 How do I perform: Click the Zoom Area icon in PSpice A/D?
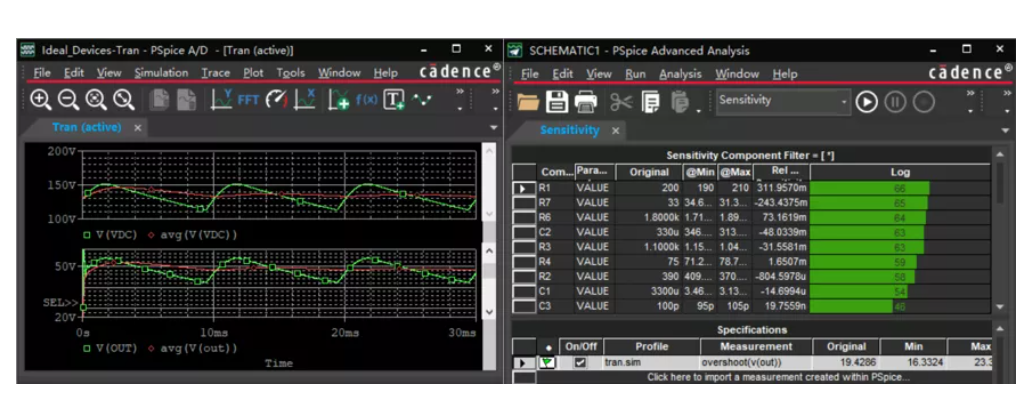click(x=96, y=100)
